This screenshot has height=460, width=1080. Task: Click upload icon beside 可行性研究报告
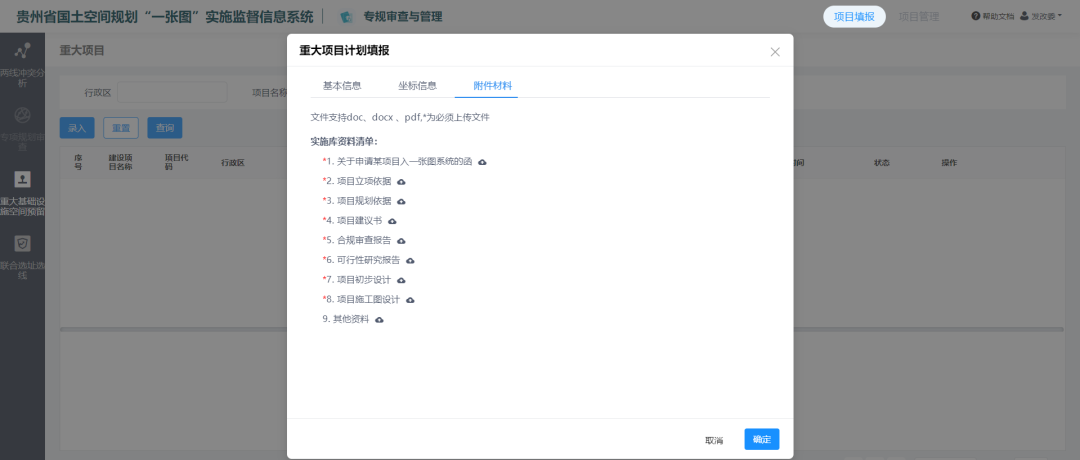pos(410,260)
